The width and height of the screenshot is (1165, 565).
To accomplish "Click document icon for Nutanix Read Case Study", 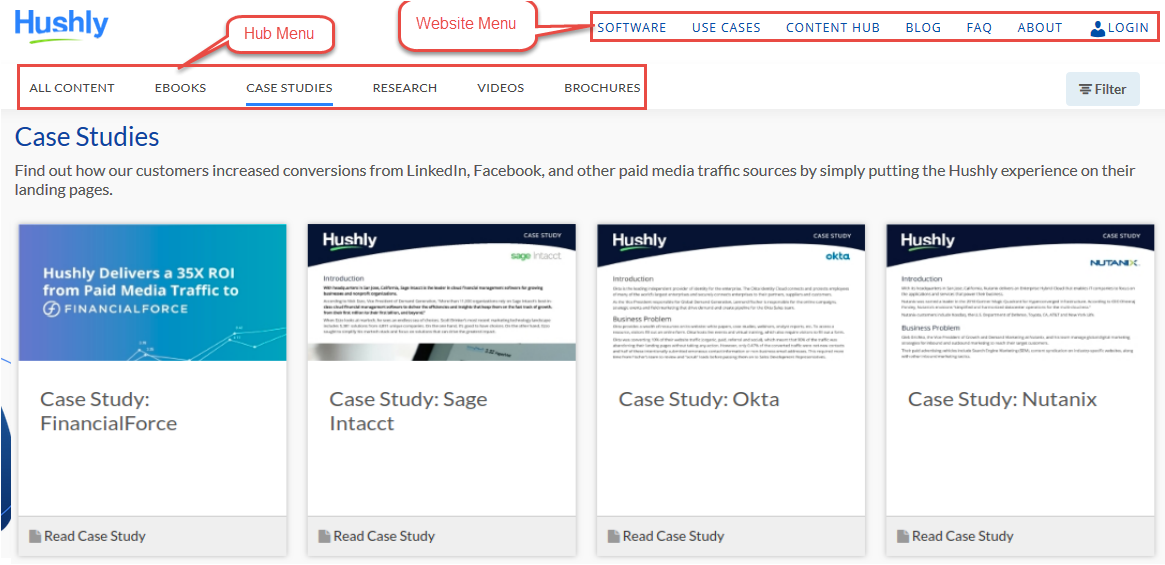I will tap(903, 536).
